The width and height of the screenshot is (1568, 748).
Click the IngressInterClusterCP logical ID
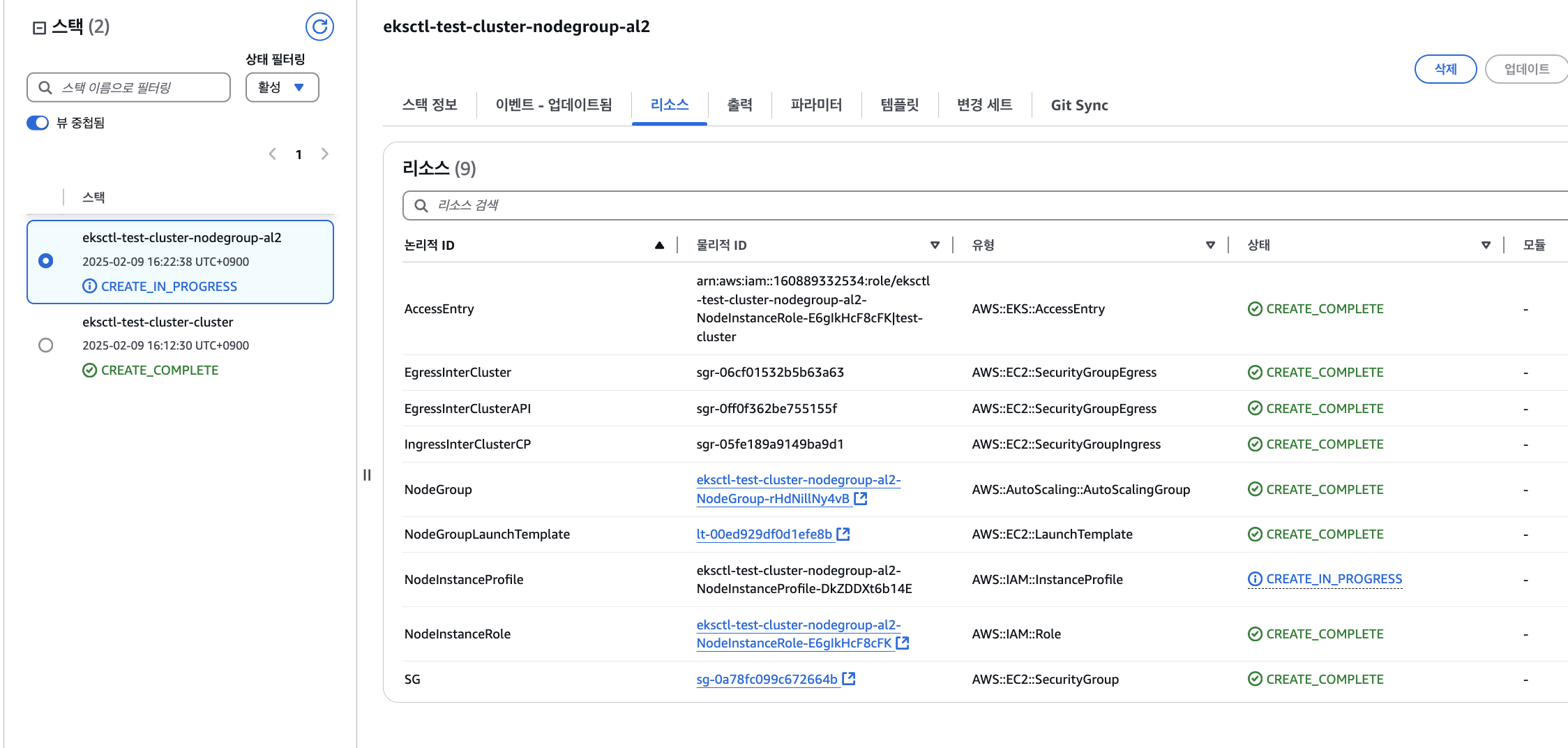pyautogui.click(x=468, y=444)
